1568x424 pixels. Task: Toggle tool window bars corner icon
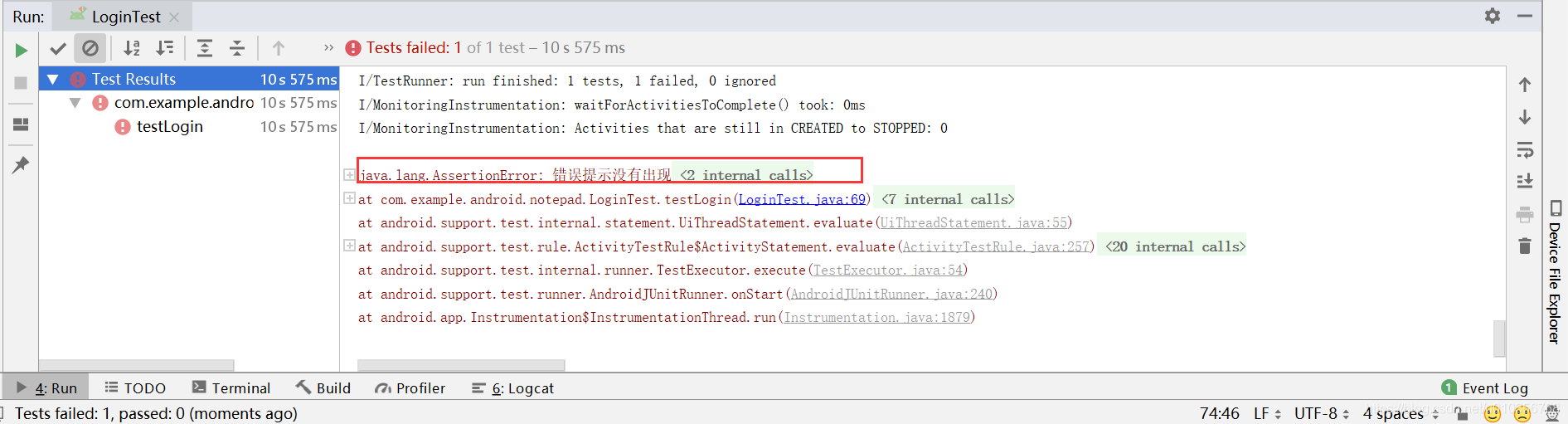click(x=2, y=412)
